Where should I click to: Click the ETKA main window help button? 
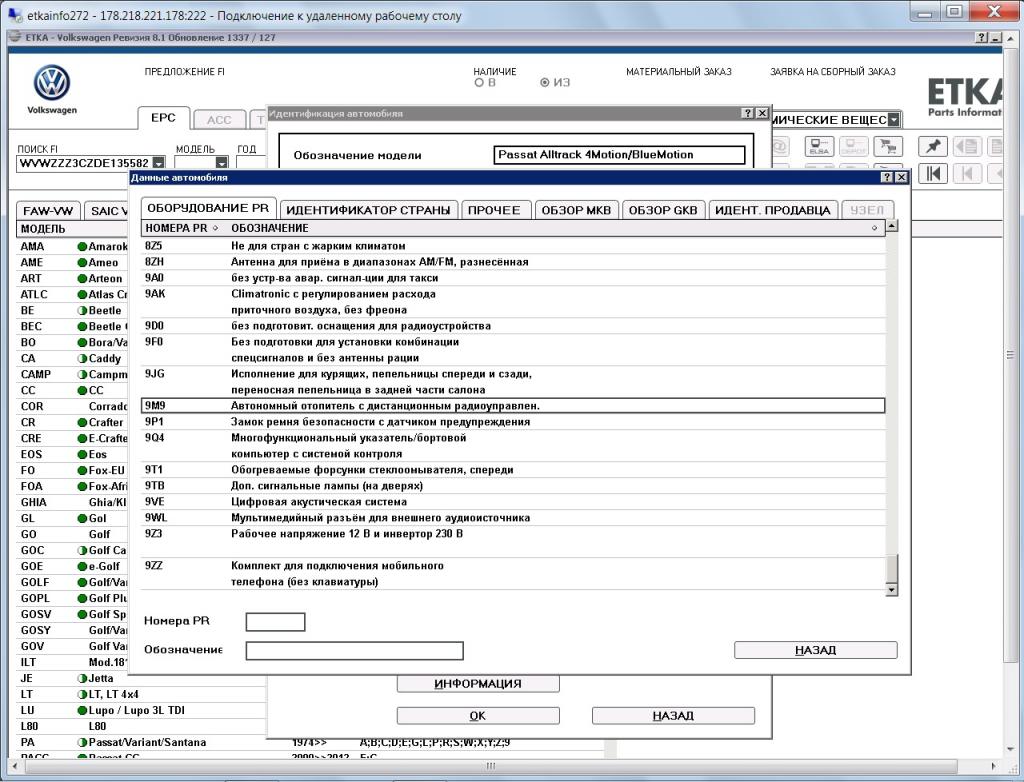tap(982, 37)
